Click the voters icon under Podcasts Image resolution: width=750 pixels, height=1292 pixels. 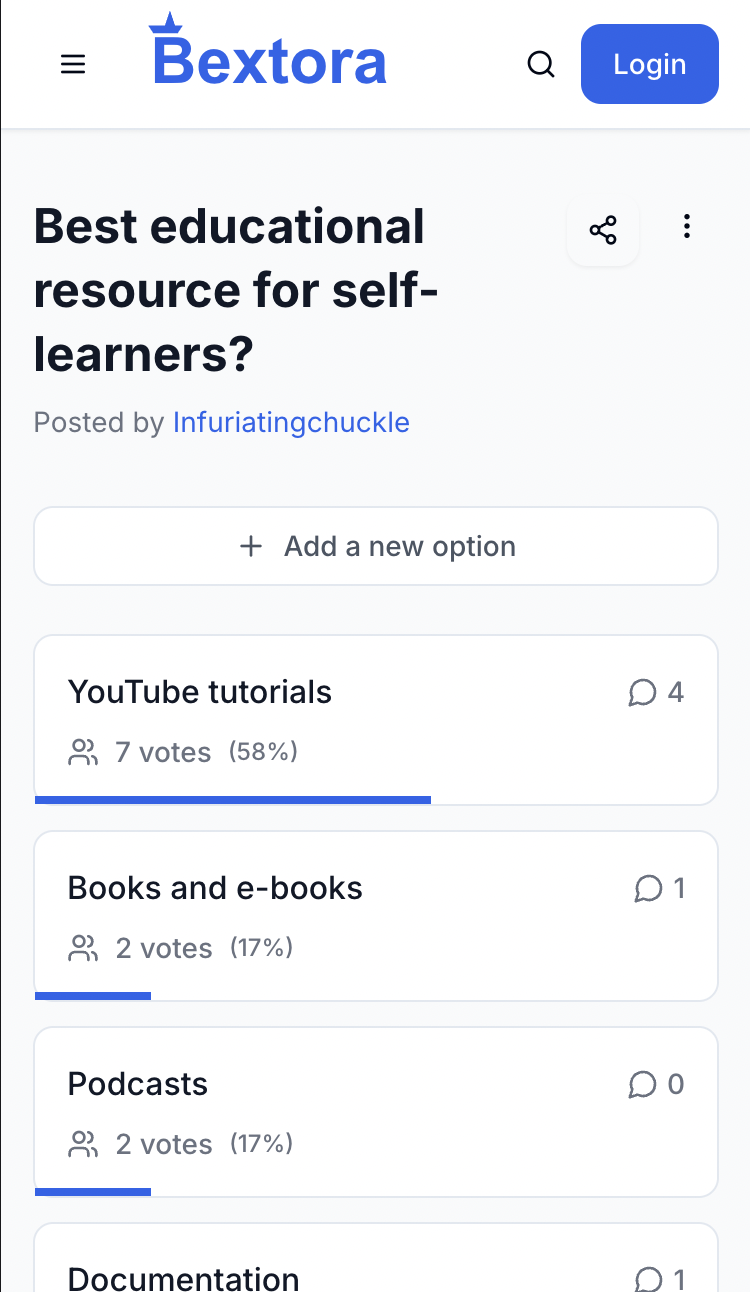pos(83,1144)
